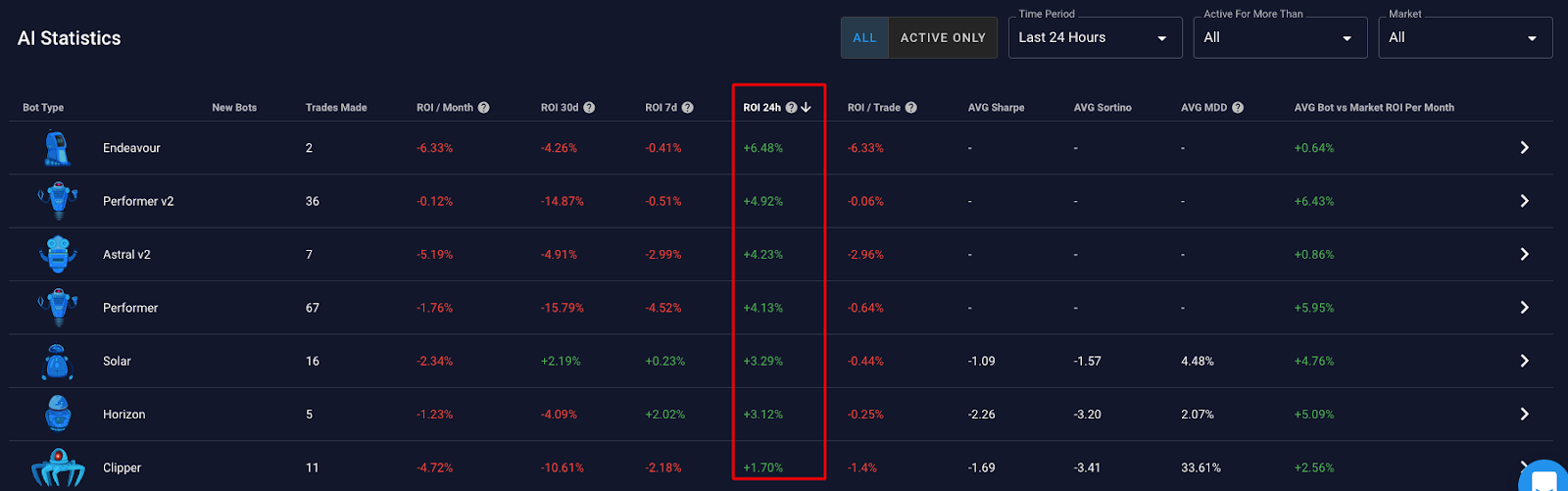
Task: Click the Horizon bot avatar icon
Action: [58, 414]
